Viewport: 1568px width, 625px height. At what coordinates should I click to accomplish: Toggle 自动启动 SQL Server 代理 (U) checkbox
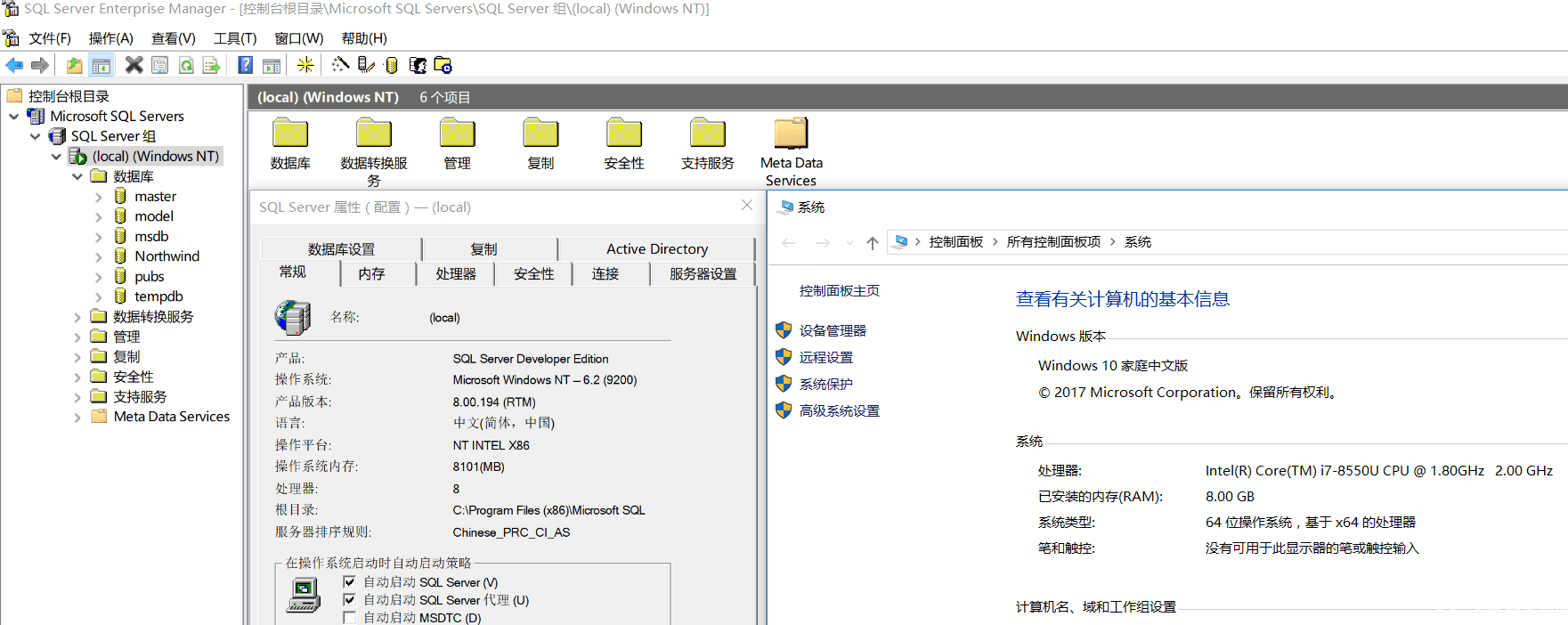click(x=349, y=599)
